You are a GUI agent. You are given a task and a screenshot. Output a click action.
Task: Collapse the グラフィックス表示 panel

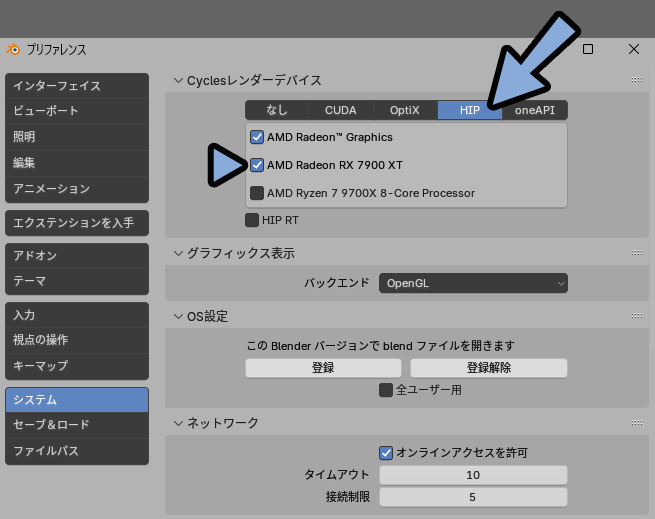point(178,253)
